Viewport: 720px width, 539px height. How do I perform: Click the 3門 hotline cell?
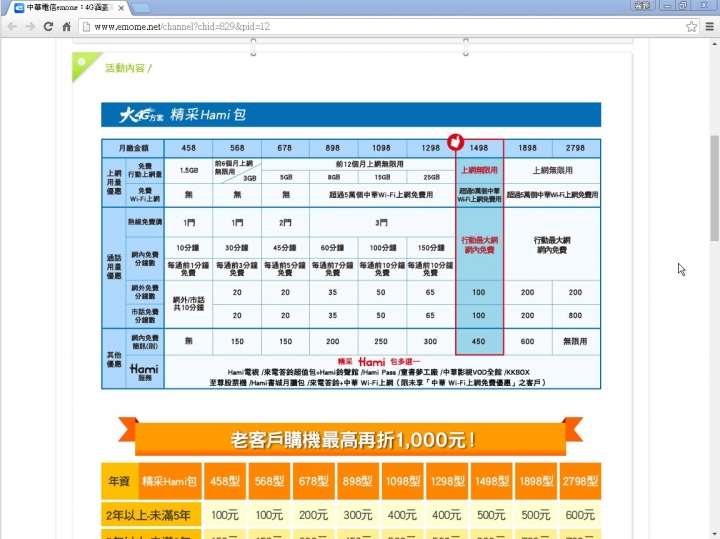tap(381, 223)
